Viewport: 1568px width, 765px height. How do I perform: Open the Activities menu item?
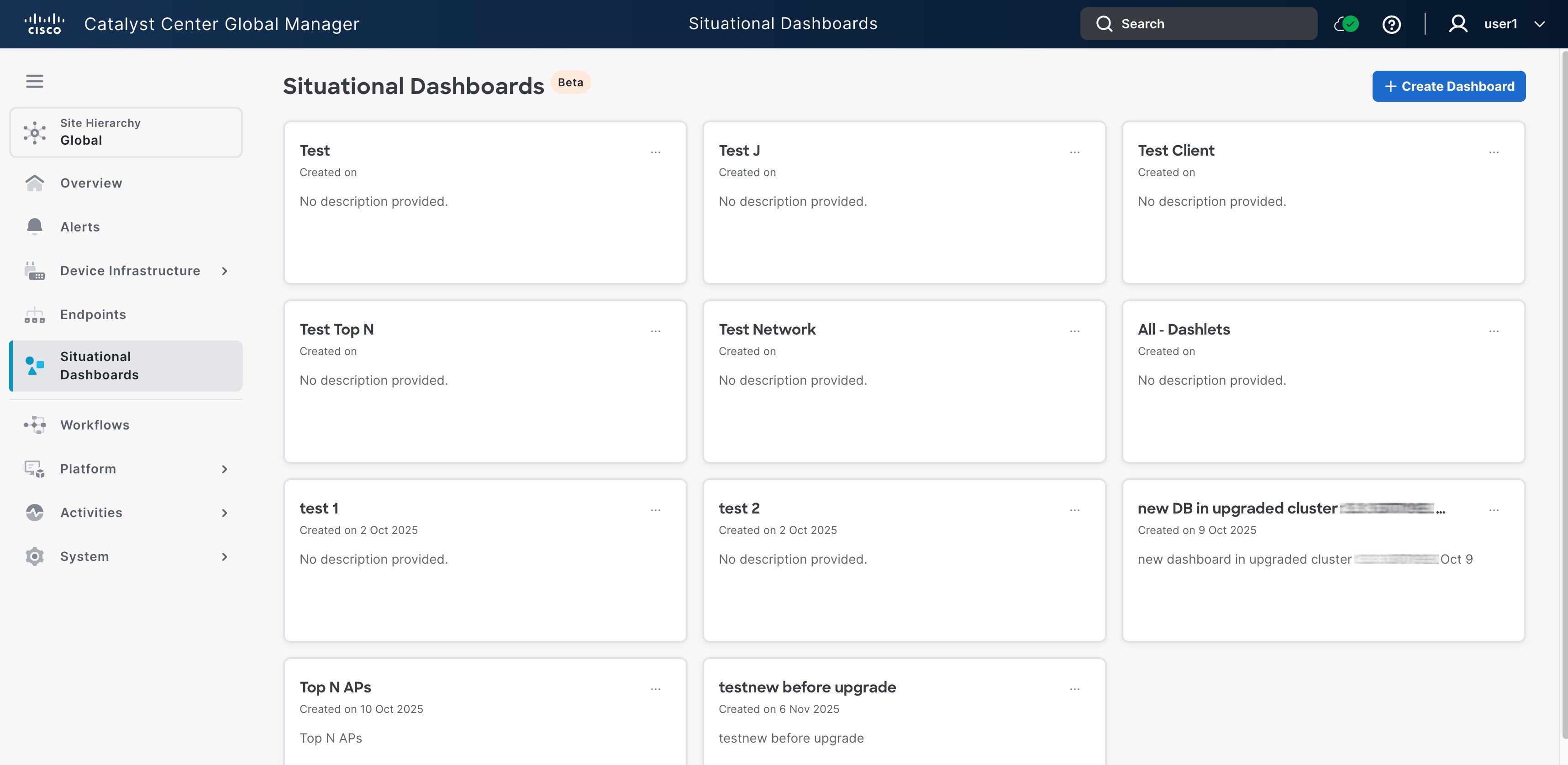[x=91, y=513]
